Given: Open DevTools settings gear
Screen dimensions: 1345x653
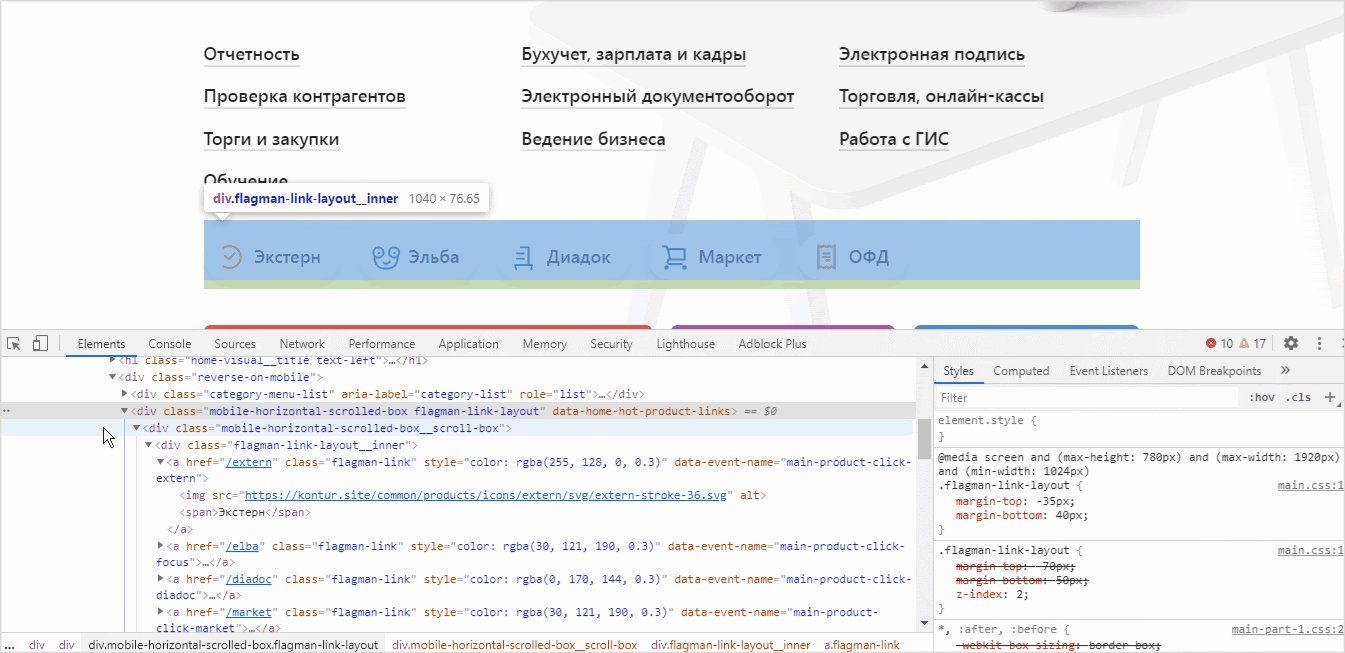Looking at the screenshot, I should tap(1291, 343).
